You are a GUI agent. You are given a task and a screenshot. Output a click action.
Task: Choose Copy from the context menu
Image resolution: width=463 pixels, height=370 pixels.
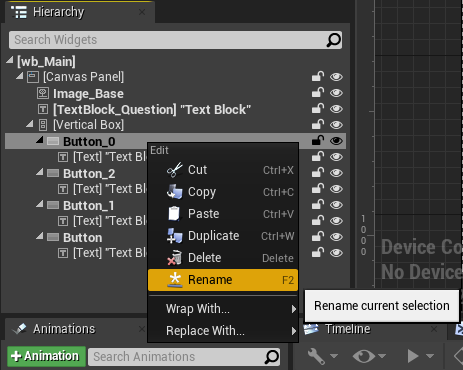click(223, 192)
